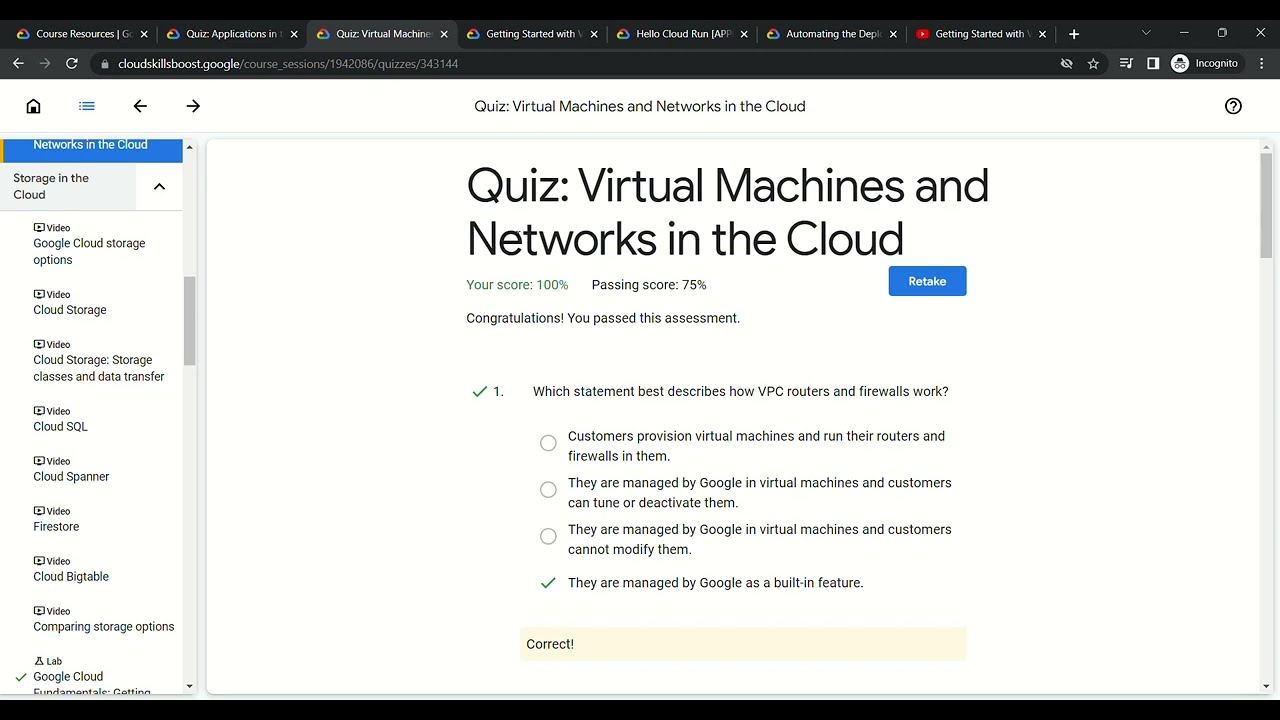Open the help question mark icon
Screen dimensions: 1280x720
click(x=1233, y=106)
